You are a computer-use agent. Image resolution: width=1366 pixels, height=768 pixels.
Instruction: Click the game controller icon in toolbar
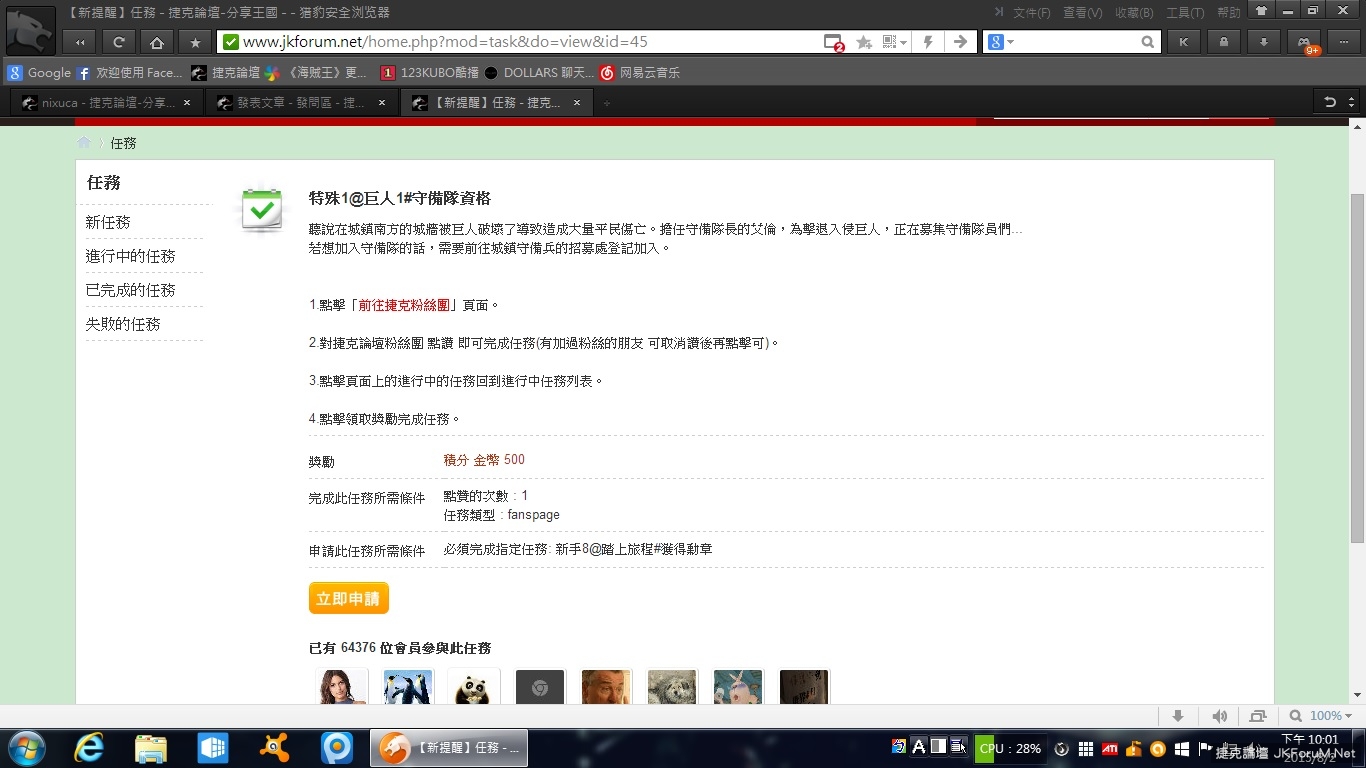pos(1303,42)
